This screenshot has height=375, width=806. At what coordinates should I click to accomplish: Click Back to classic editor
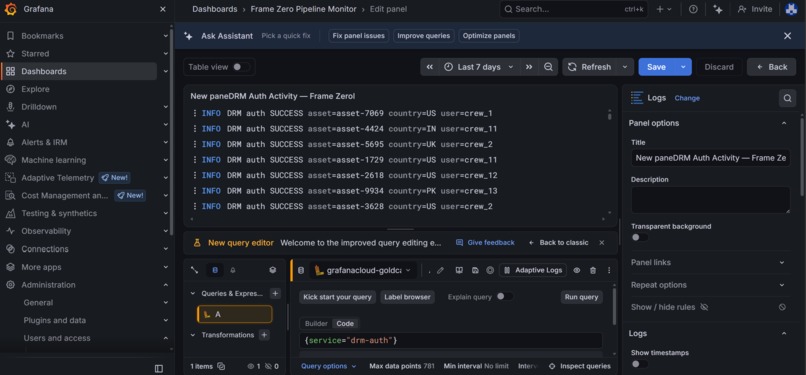coord(558,242)
